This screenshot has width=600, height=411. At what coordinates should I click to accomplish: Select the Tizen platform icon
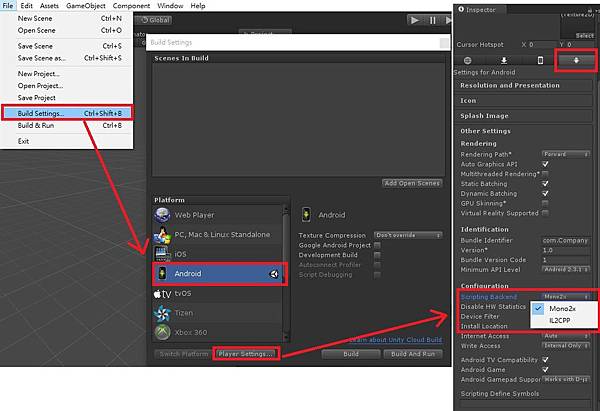[162, 313]
